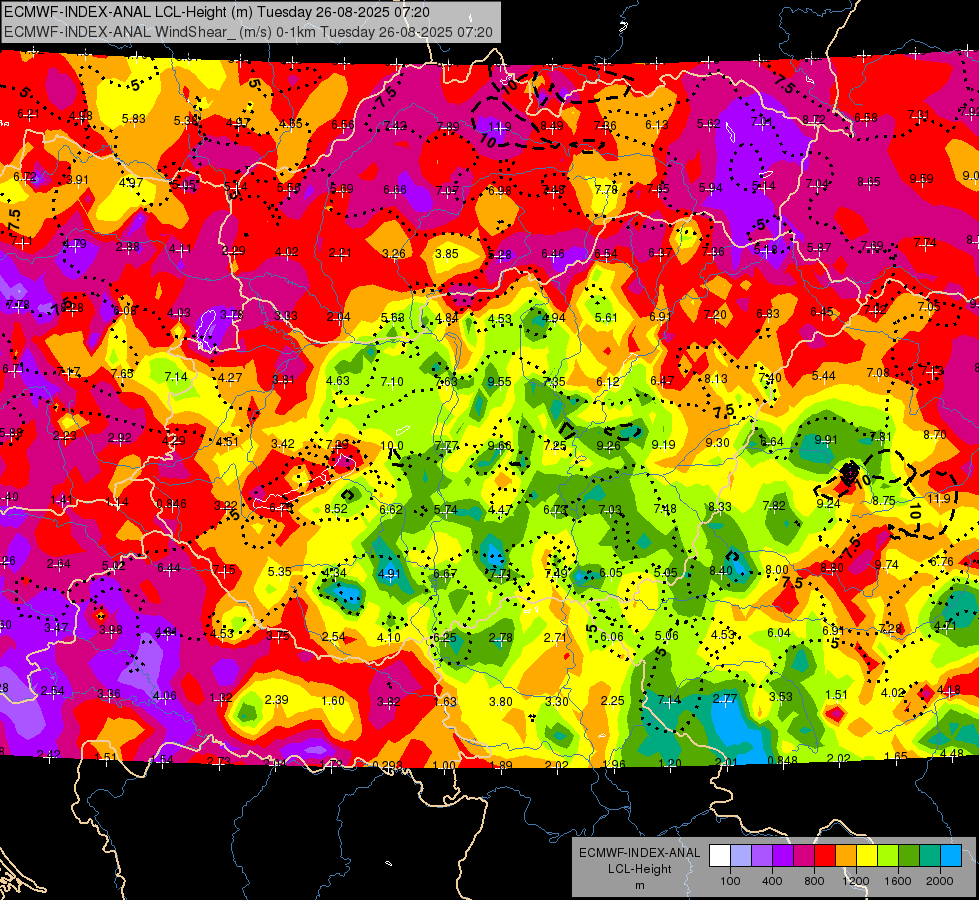979x900 pixels.
Task: Click the map value '3.80'
Action: [x=501, y=702]
